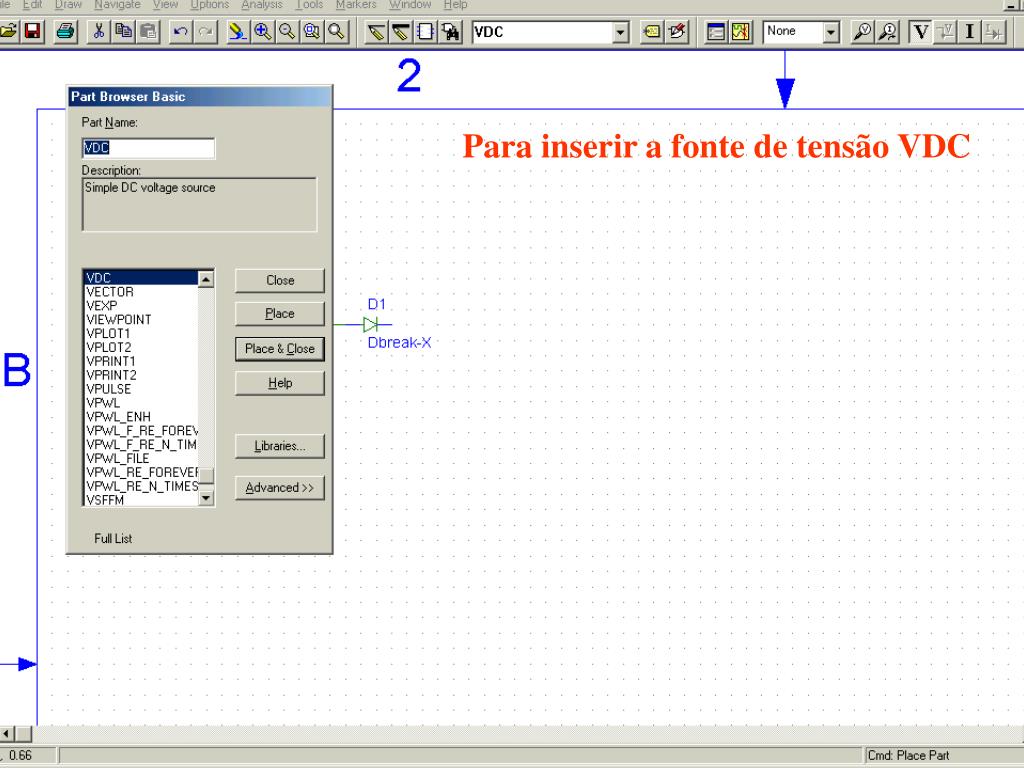Image resolution: width=1024 pixels, height=768 pixels.
Task: Print the schematic using the printer icon
Action: (x=65, y=31)
